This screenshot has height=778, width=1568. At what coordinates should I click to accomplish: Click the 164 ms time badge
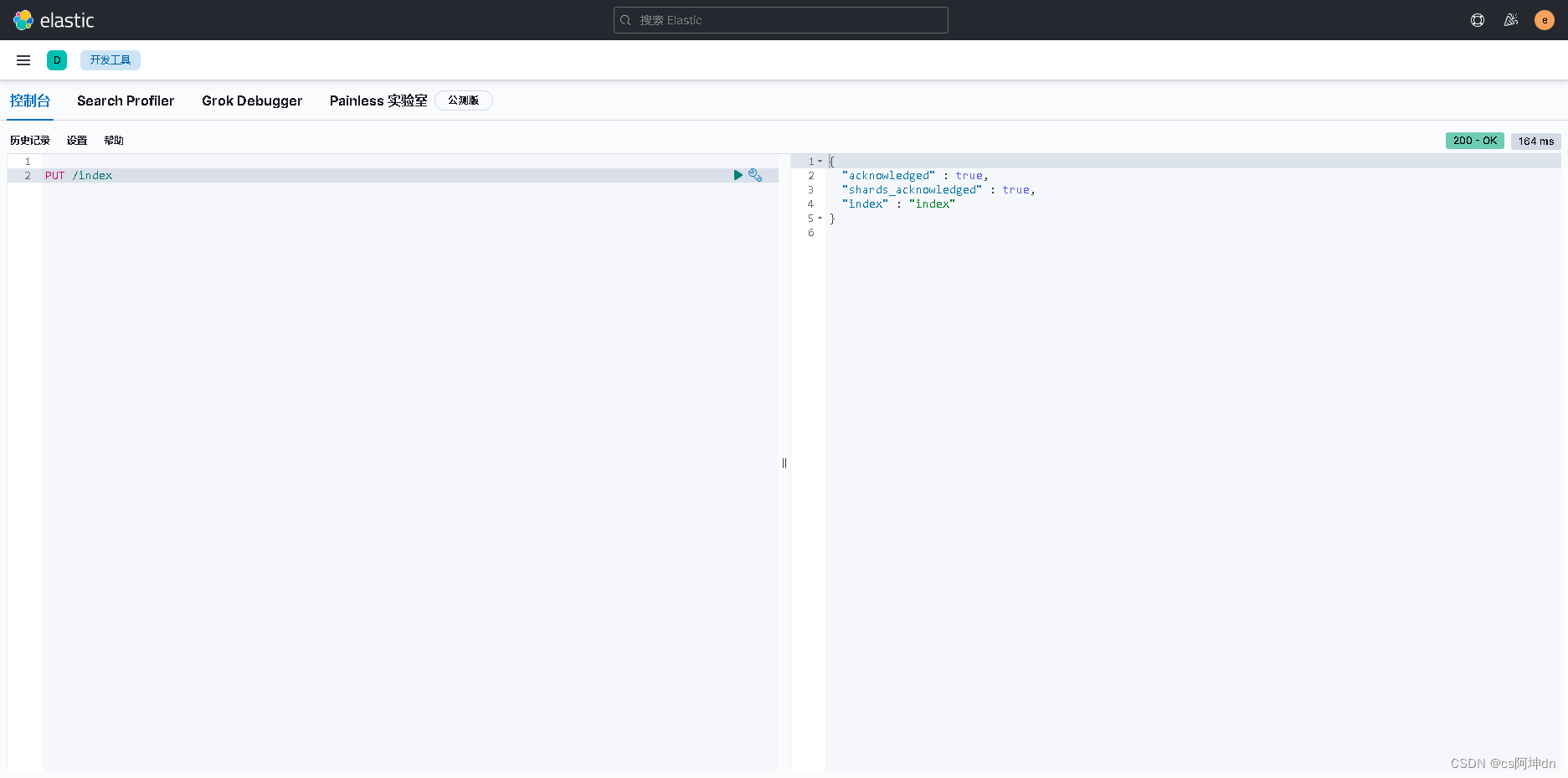coord(1536,141)
